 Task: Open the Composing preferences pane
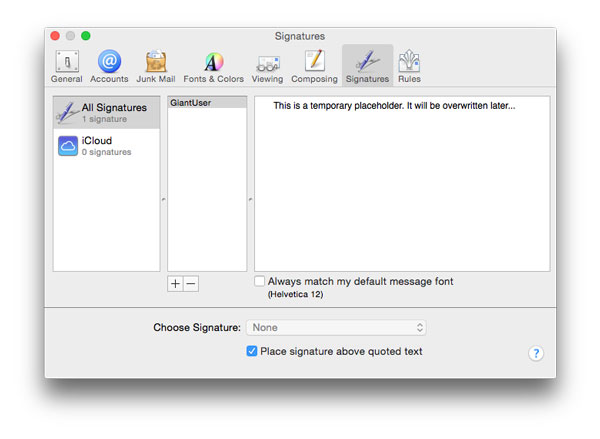[314, 65]
